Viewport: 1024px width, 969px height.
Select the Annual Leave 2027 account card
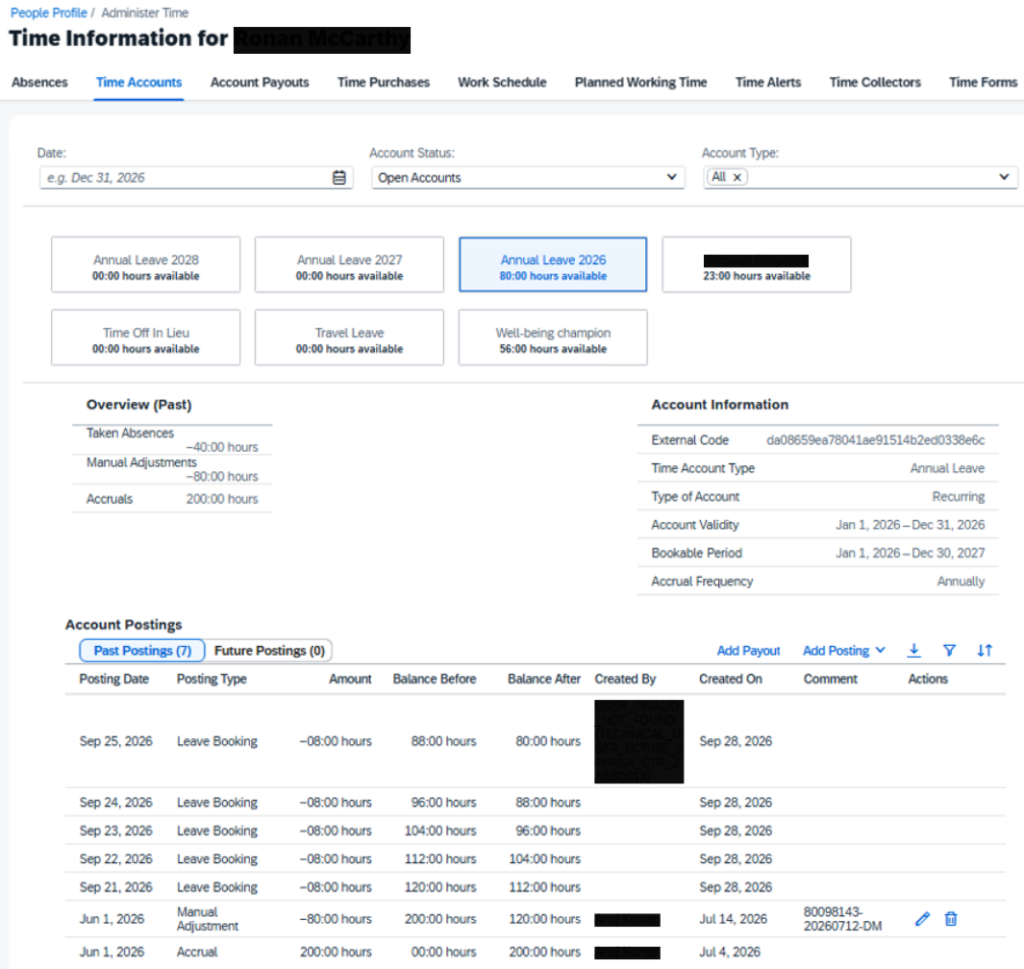pyautogui.click(x=349, y=264)
